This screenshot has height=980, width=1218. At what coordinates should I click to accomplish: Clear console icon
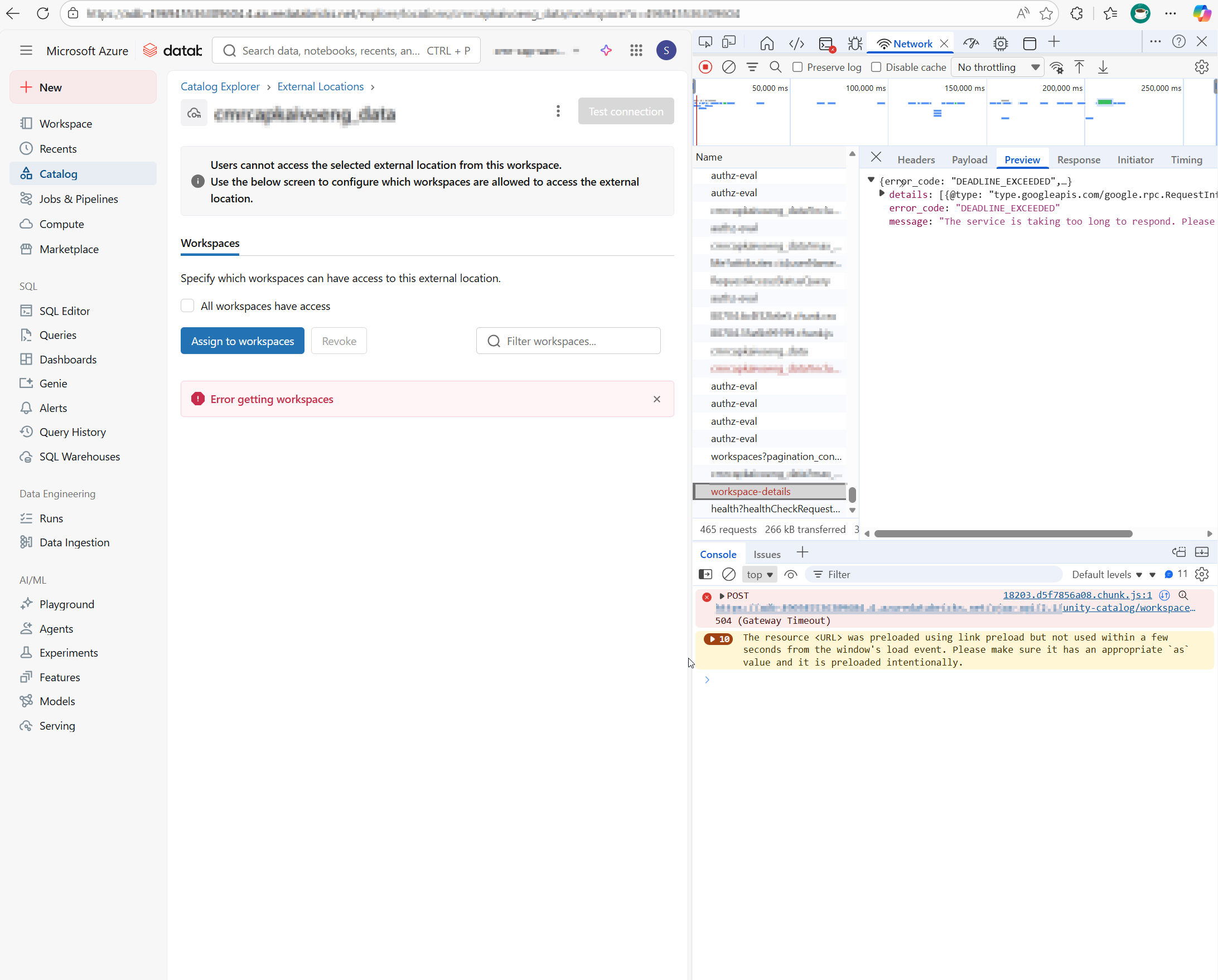coord(729,574)
